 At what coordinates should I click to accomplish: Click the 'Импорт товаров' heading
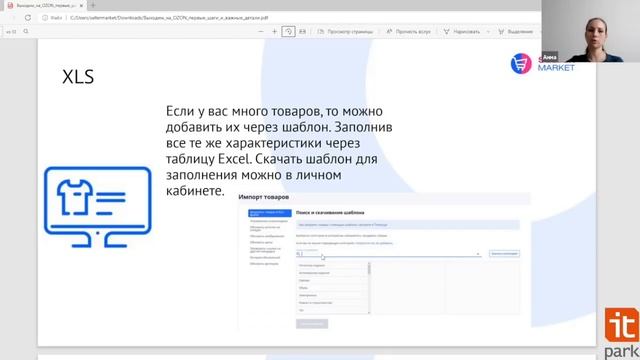264,197
